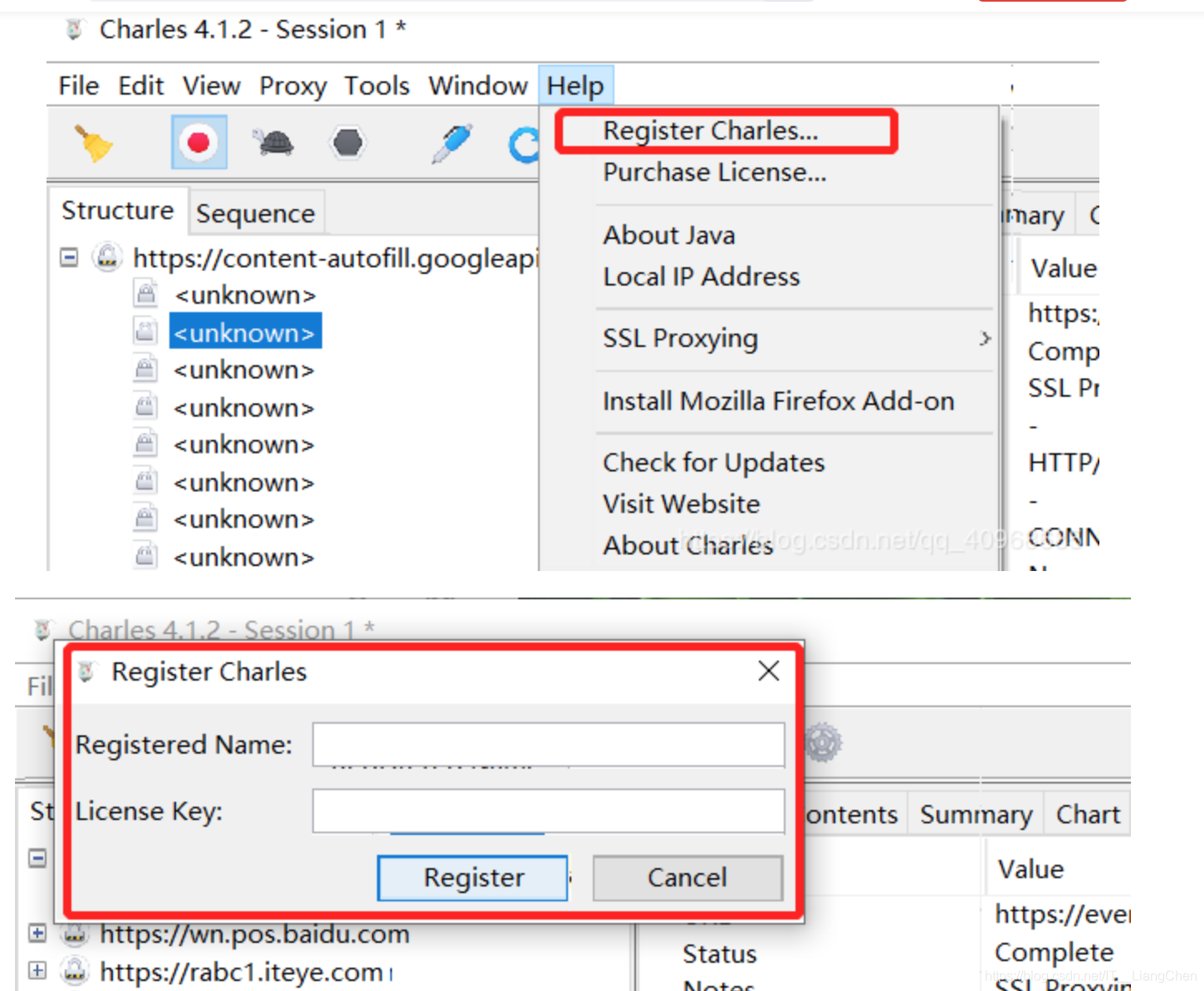Expand the wn.pos.baidu.com tree node

(x=37, y=934)
